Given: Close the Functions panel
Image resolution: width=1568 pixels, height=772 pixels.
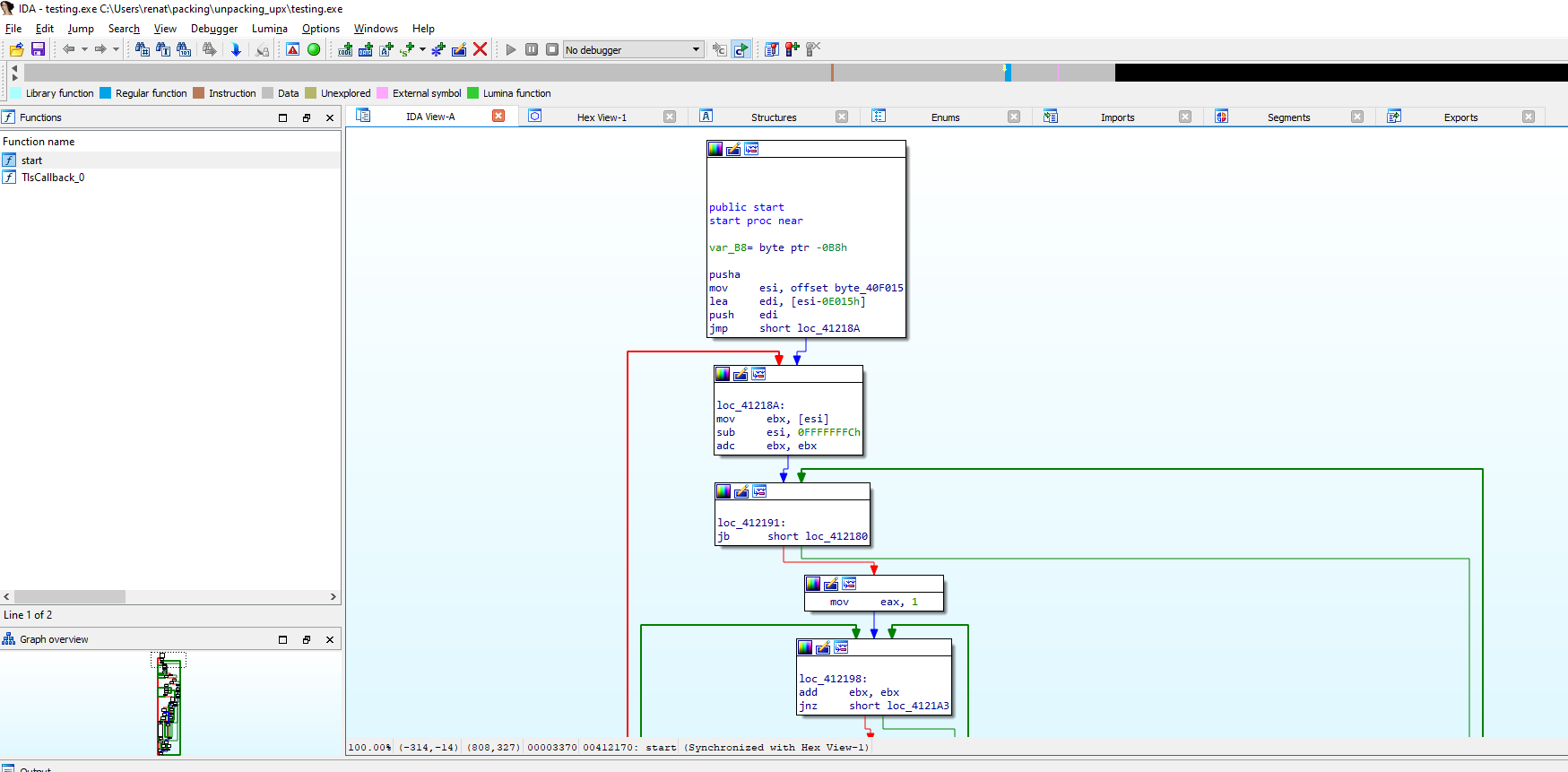Looking at the screenshot, I should pyautogui.click(x=330, y=117).
